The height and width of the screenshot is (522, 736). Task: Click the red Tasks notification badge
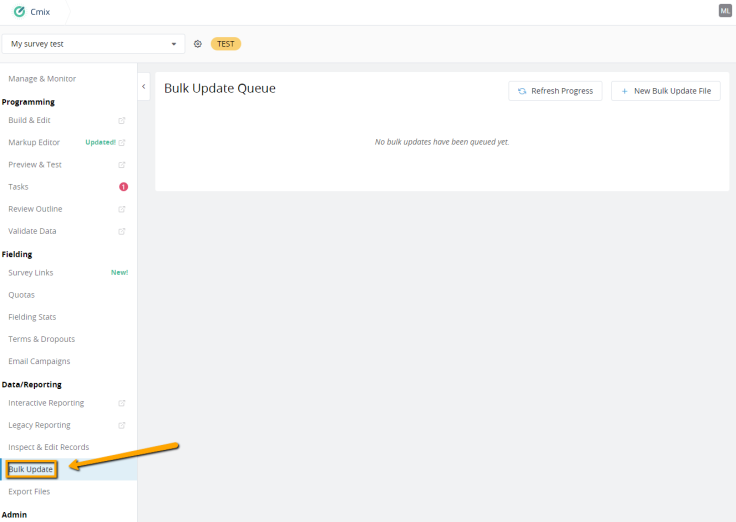(x=123, y=187)
